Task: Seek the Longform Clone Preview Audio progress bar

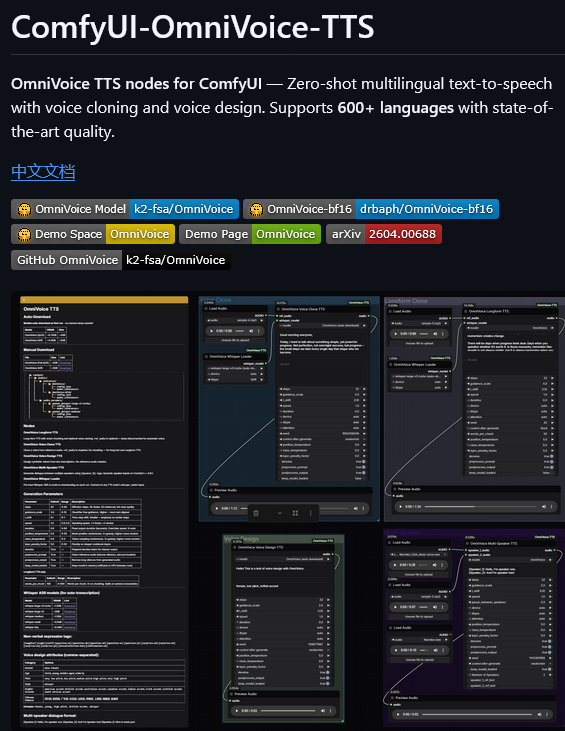Action: click(481, 506)
